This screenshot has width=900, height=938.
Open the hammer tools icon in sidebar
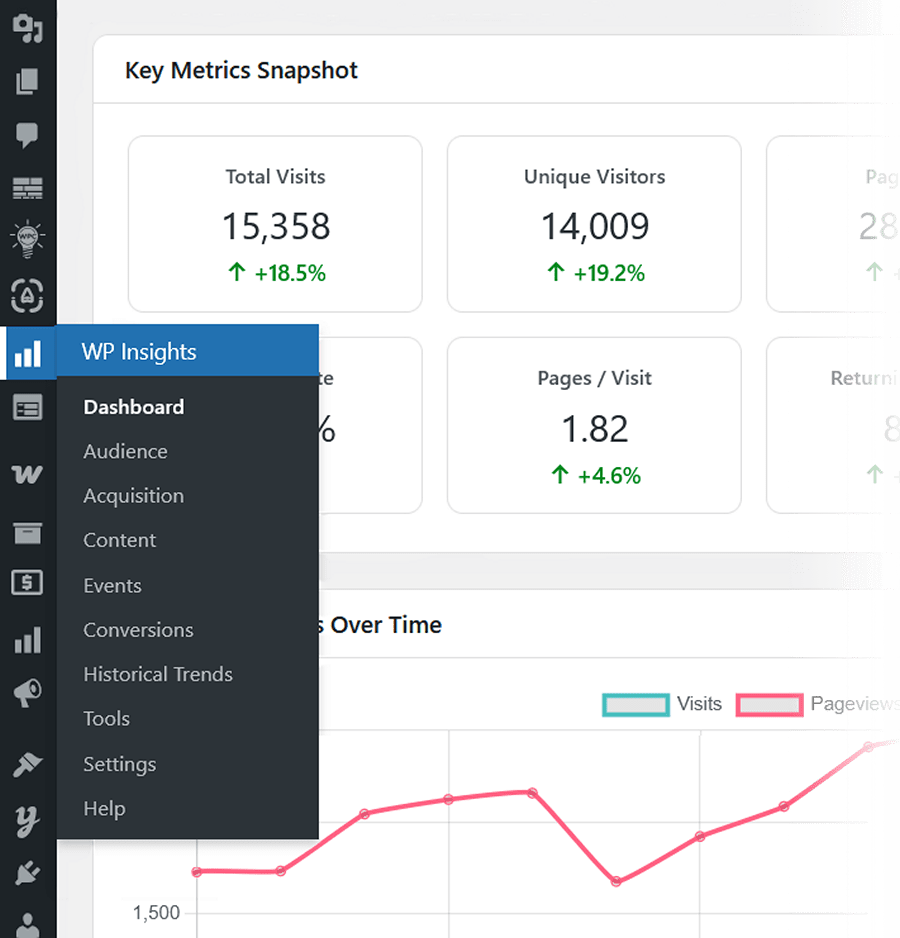tap(28, 763)
